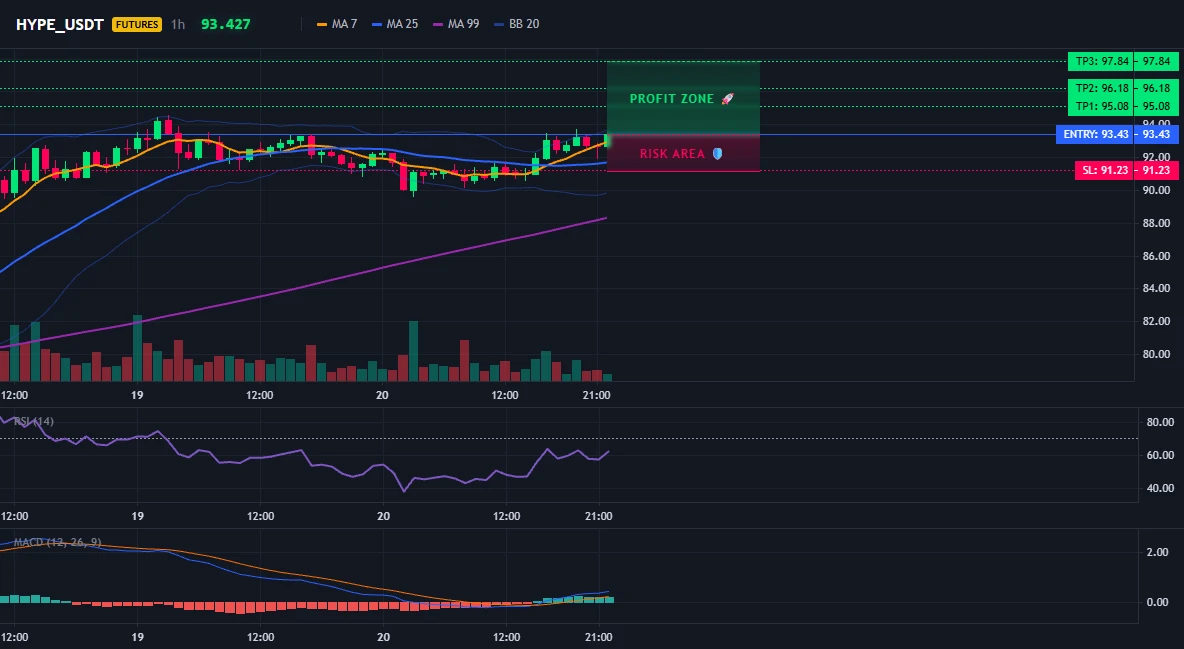Click the 20 date label under MACD panel
Image resolution: width=1184 pixels, height=649 pixels.
click(384, 637)
